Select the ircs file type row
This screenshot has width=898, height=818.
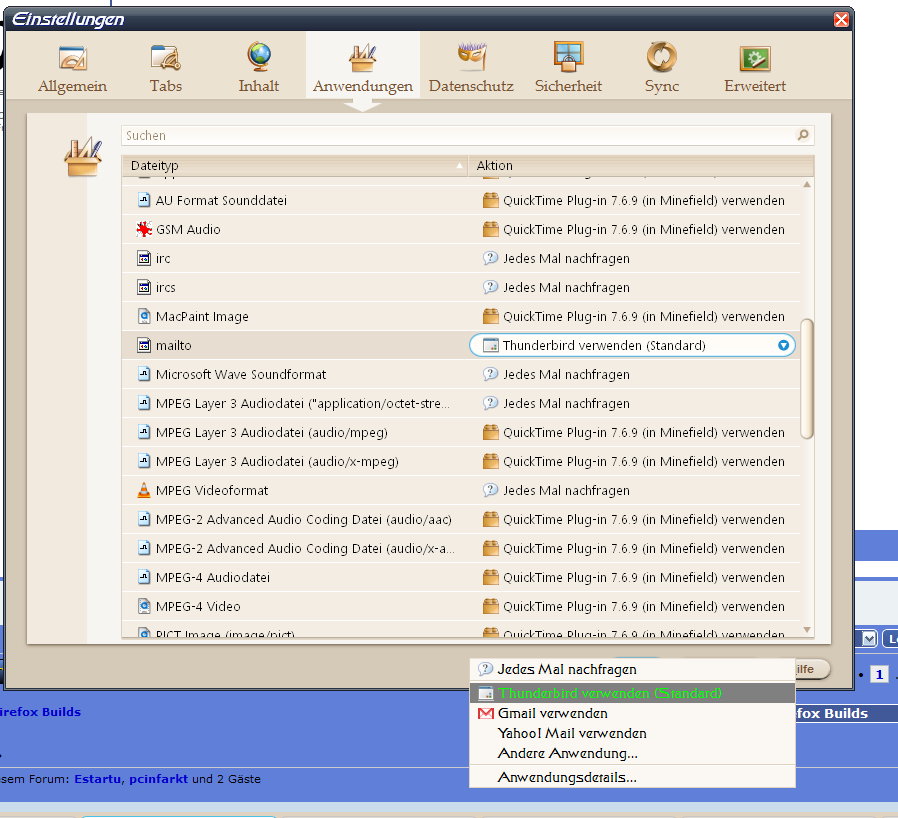pos(461,288)
